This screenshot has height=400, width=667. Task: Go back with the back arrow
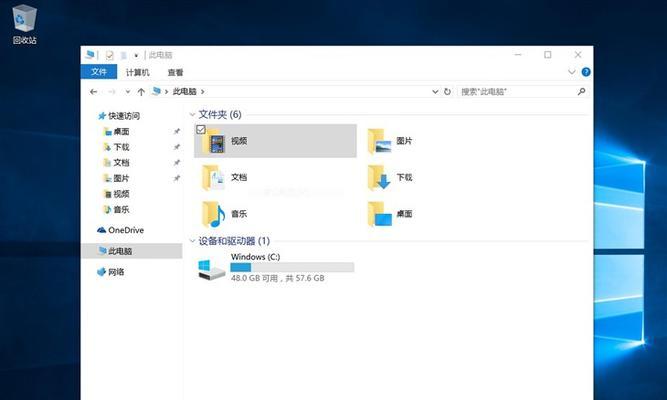tap(94, 91)
